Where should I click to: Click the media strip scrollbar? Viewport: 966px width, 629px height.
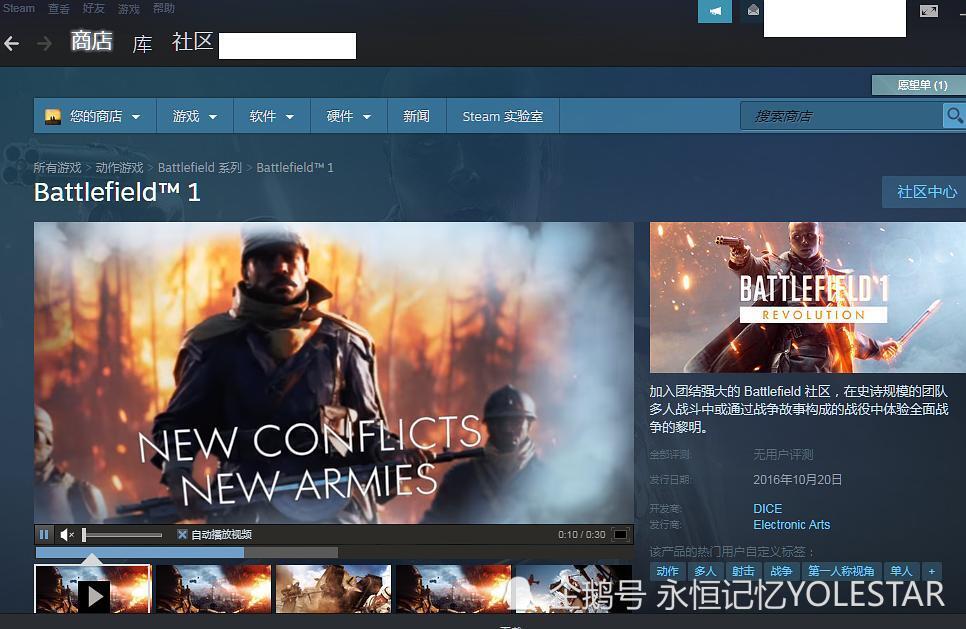coord(186,553)
